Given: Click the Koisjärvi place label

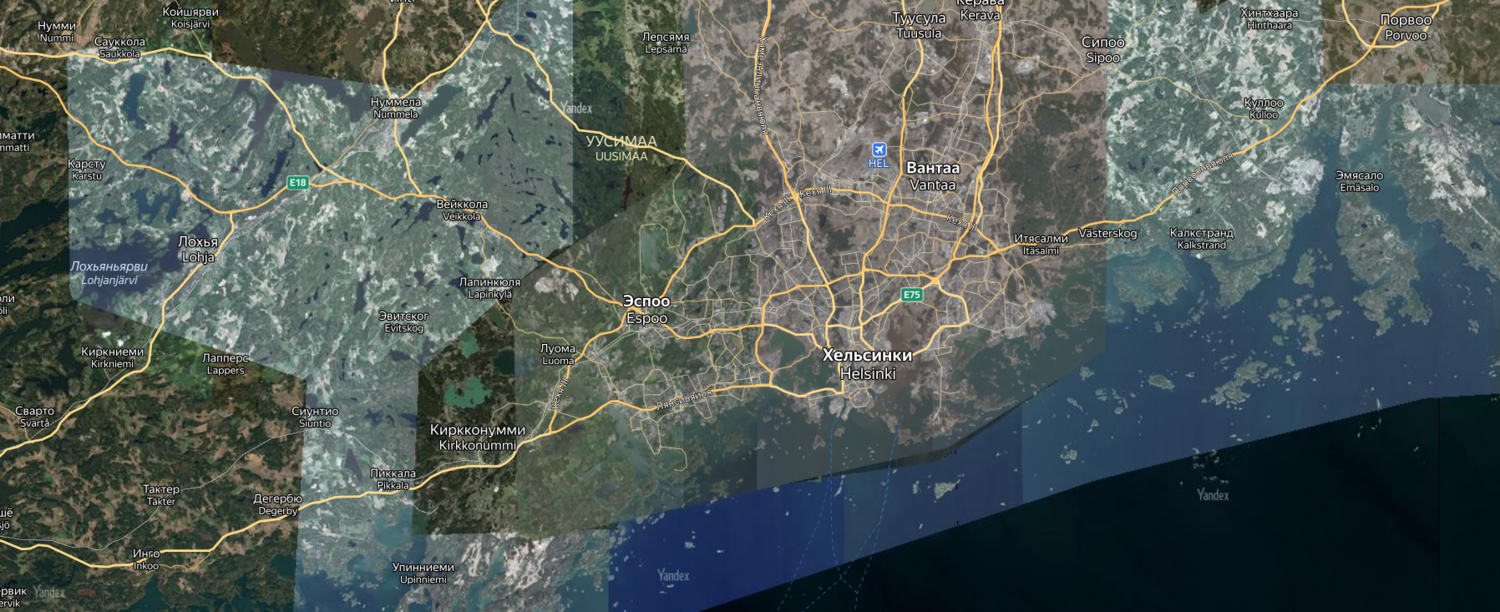Looking at the screenshot, I should [x=190, y=18].
